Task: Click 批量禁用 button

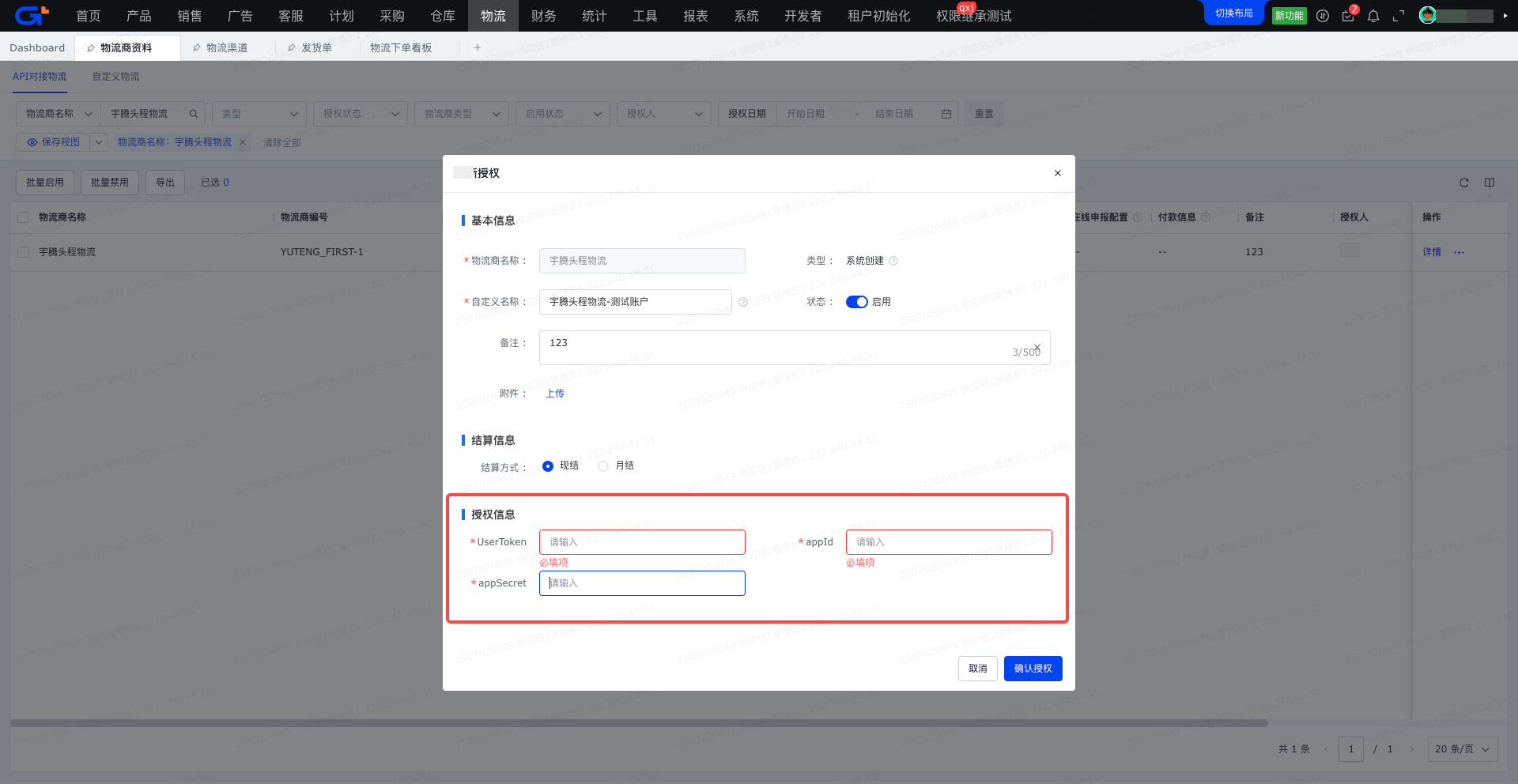Action: pos(110,183)
